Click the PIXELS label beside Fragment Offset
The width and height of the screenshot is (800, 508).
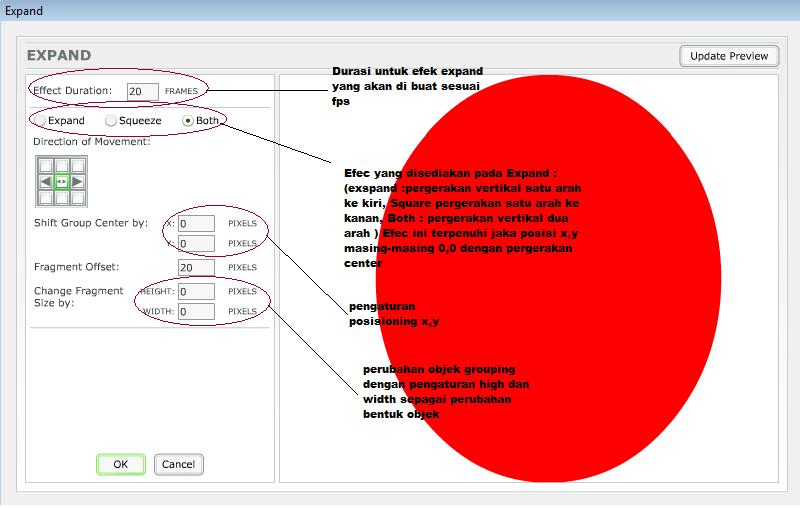click(242, 267)
